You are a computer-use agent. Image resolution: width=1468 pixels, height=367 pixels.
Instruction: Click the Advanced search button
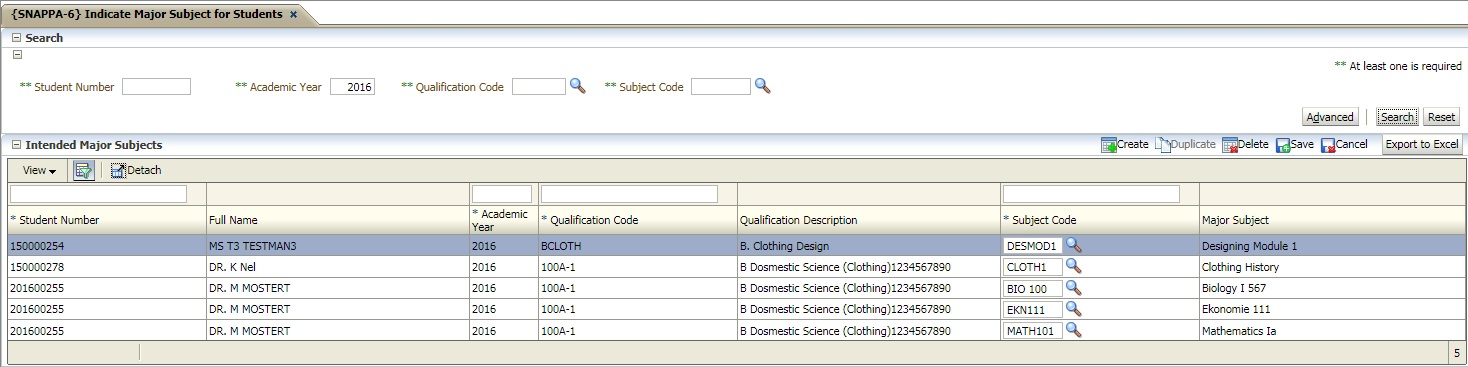1329,117
